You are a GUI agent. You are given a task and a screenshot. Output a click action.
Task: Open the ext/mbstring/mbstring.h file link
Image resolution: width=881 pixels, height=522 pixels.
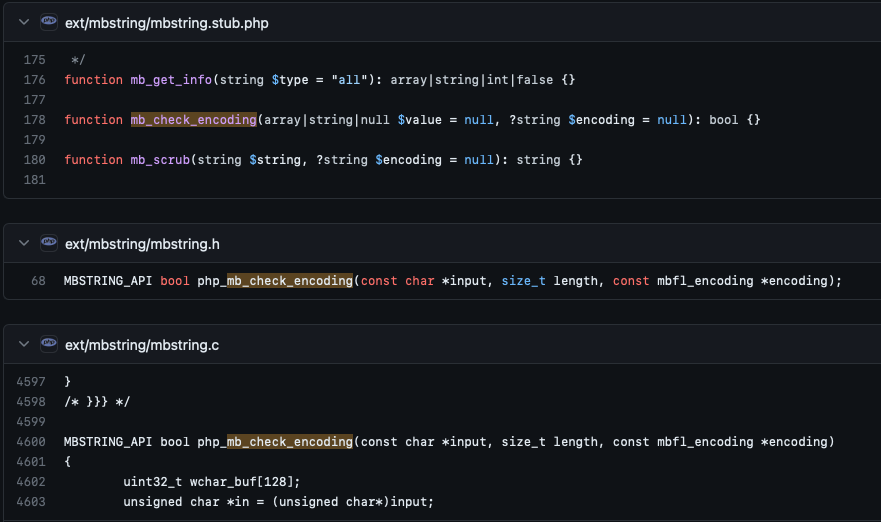pyautogui.click(x=142, y=243)
